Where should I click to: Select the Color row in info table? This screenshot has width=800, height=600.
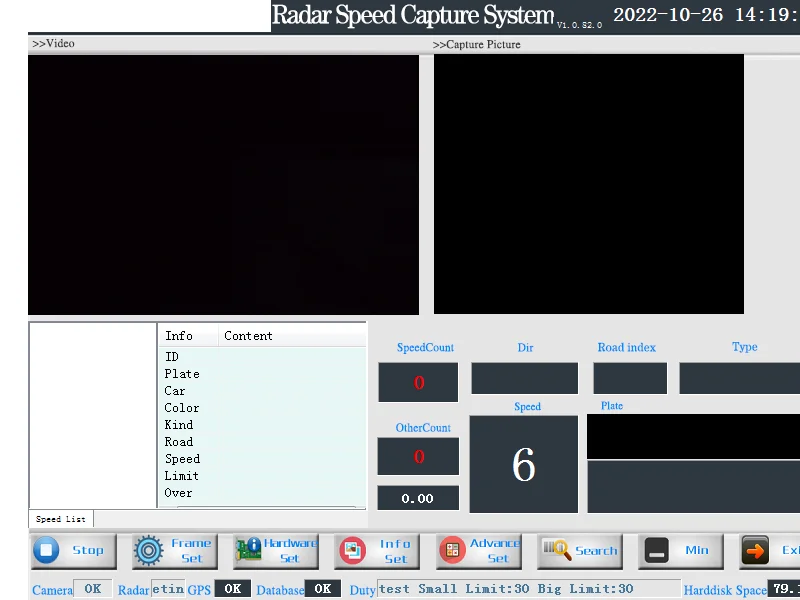pyautogui.click(x=262, y=408)
